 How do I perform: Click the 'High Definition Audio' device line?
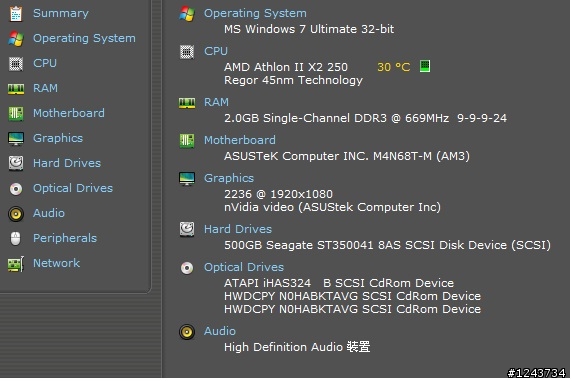[x=297, y=347]
